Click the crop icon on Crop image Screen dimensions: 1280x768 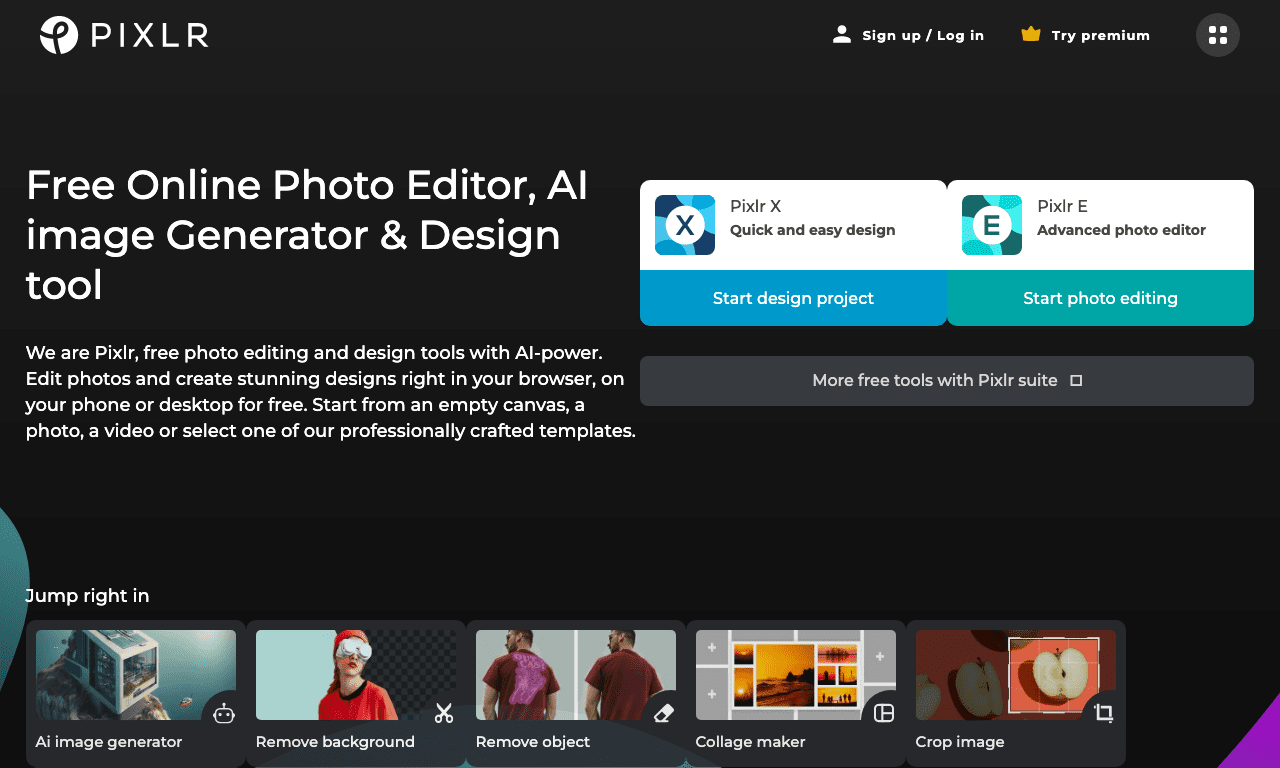(x=1104, y=713)
